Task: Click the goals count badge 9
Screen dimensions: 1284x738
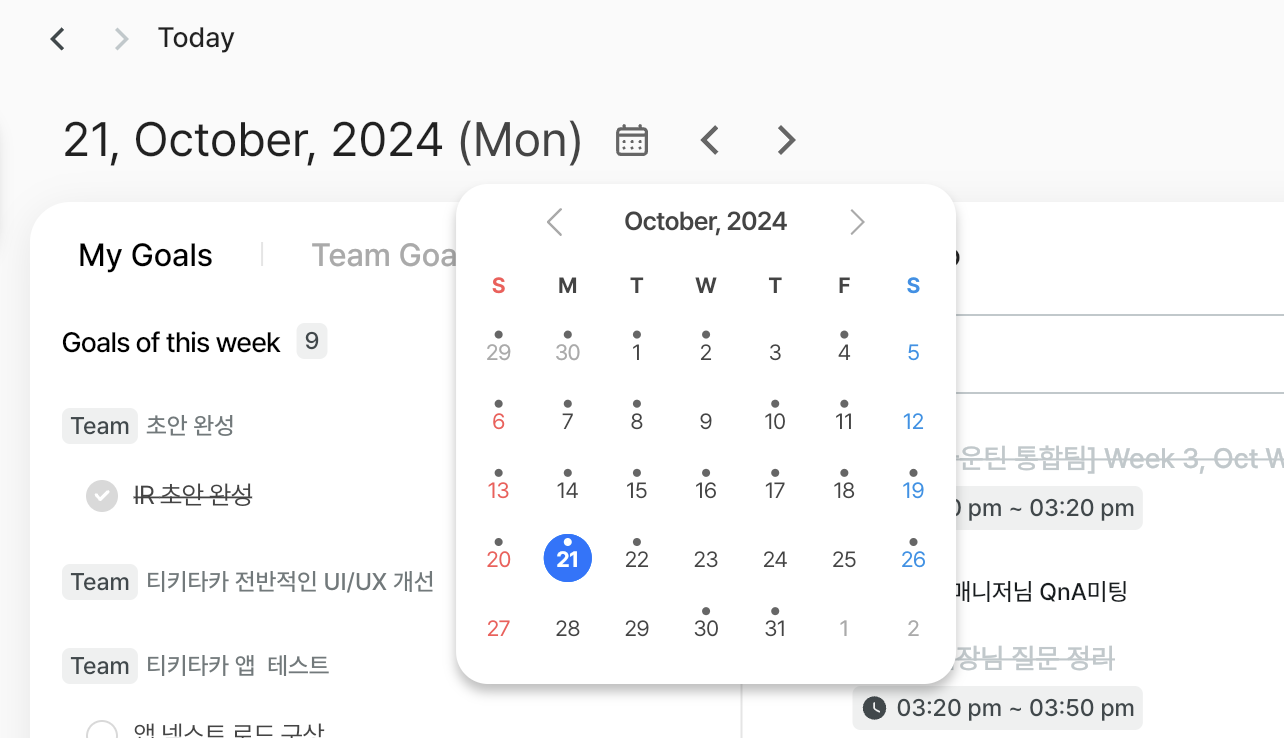Action: (312, 342)
